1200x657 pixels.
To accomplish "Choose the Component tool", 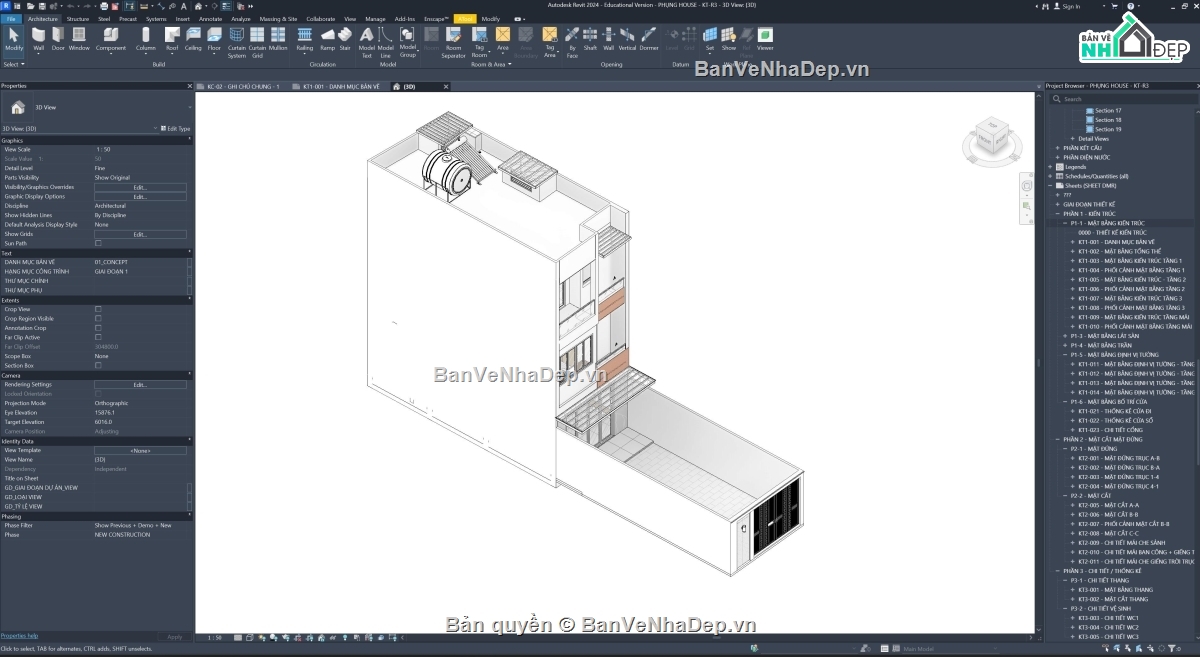I will 111,39.
